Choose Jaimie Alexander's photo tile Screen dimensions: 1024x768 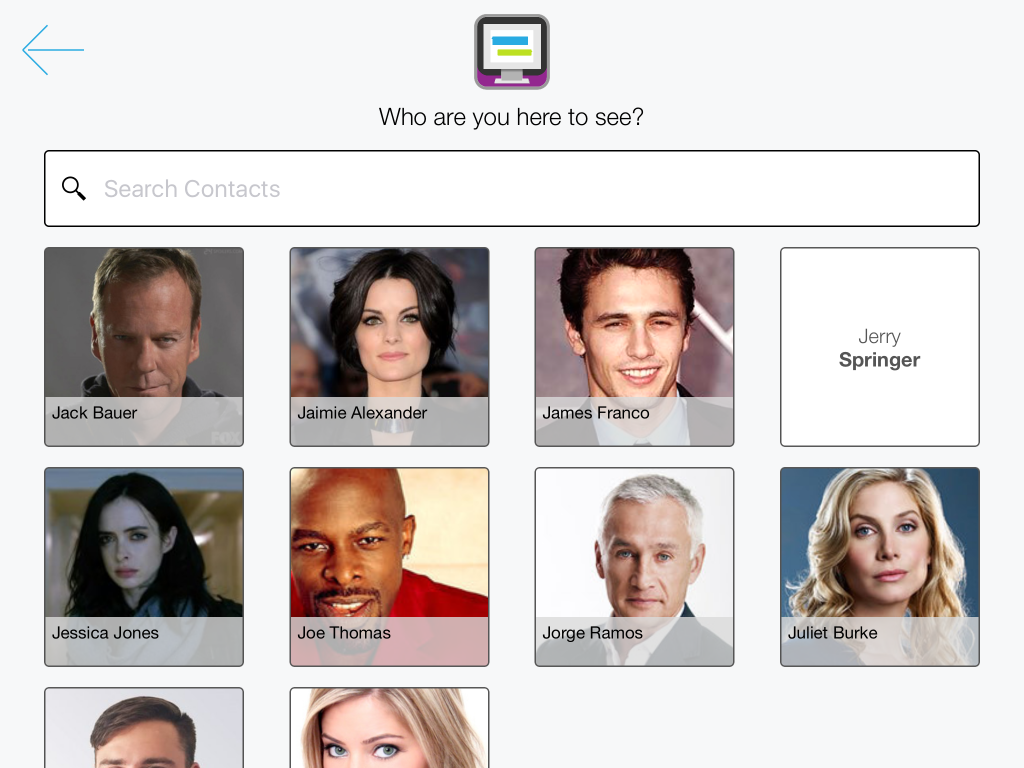389,347
